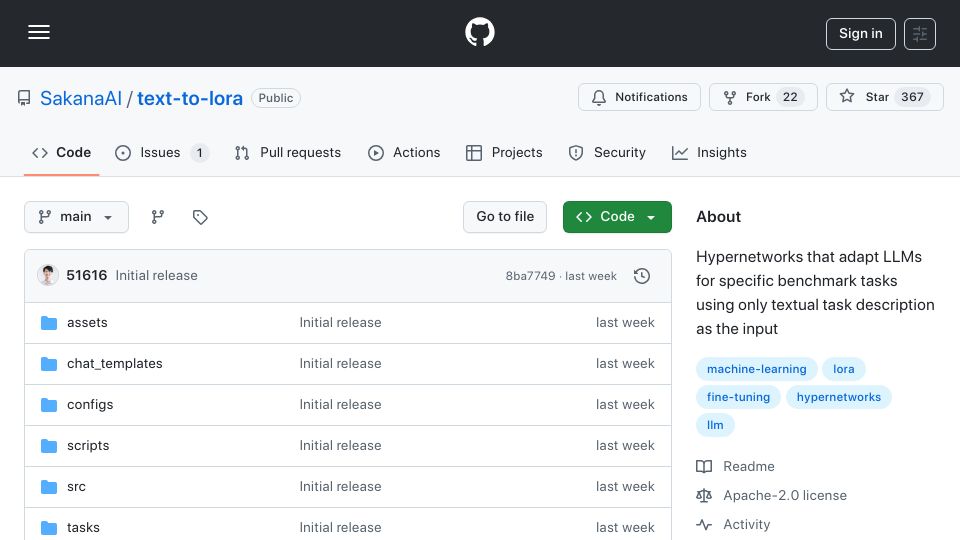The height and width of the screenshot is (540, 960).
Task: Expand the green Code dropdown
Action: pos(617,217)
